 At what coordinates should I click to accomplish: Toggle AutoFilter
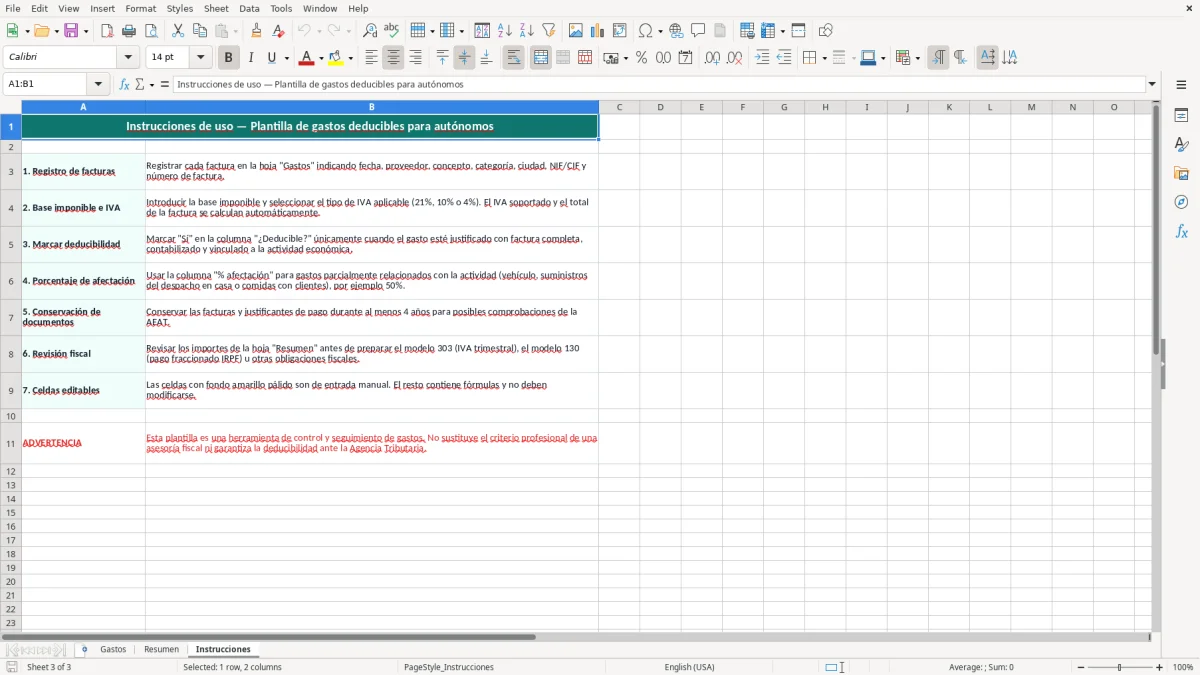click(549, 31)
